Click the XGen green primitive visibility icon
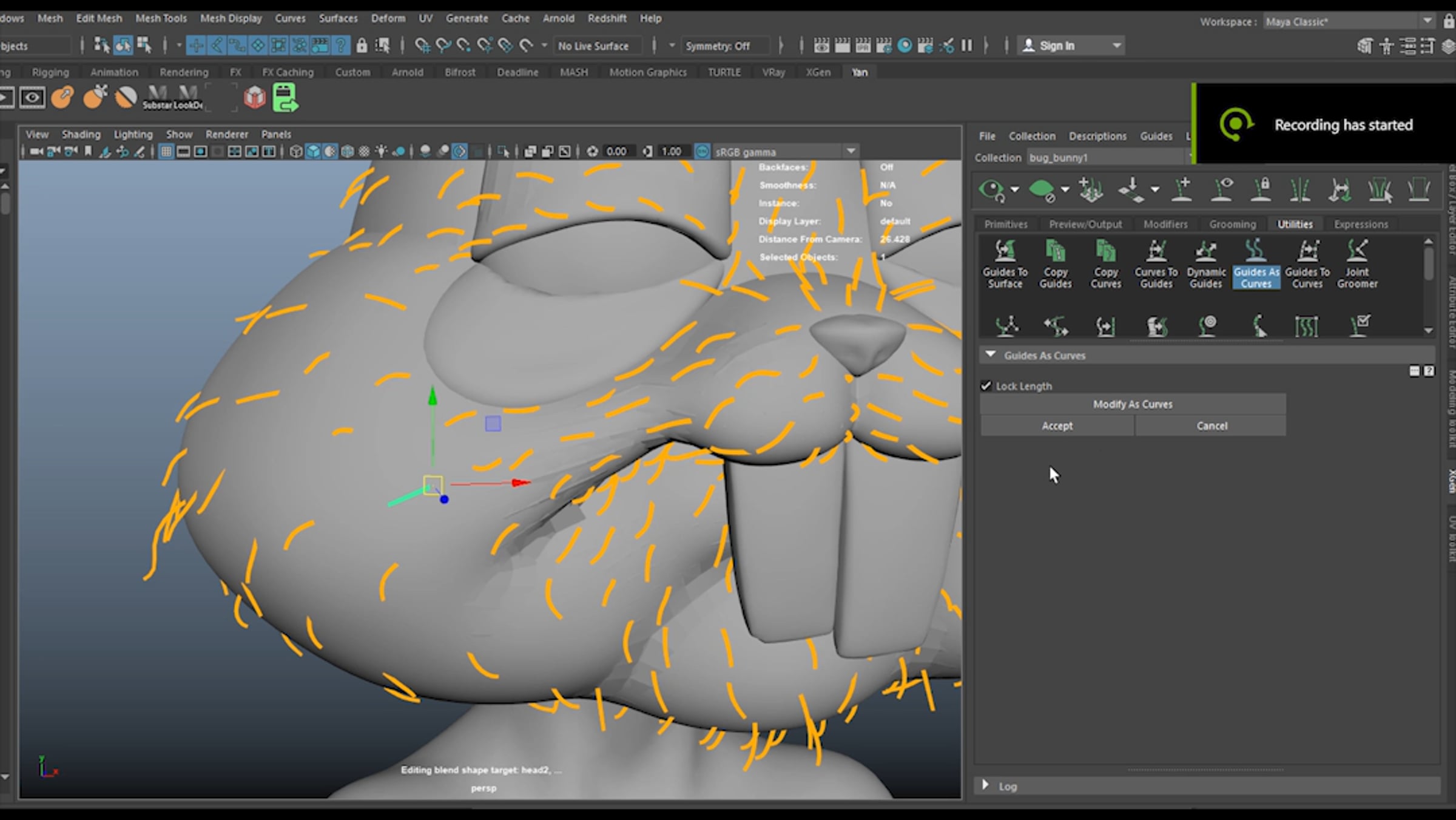The height and width of the screenshot is (820, 1456). 1042,191
